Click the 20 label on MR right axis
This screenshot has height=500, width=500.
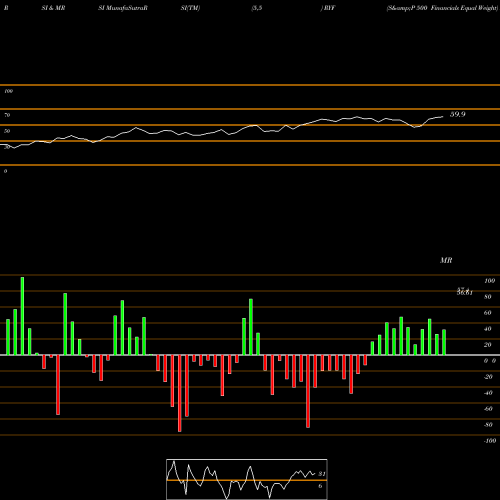pyautogui.click(x=488, y=345)
